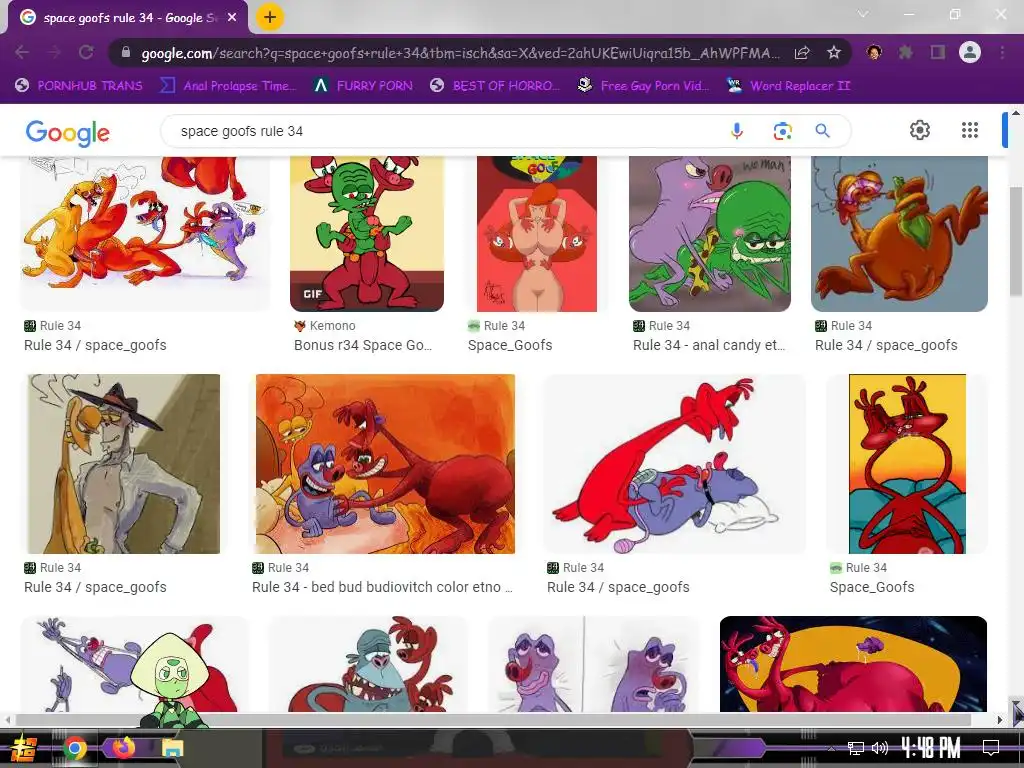Viewport: 1024px width, 768px height.
Task: Open the BEST OF HORRO... bookmark
Action: tap(495, 86)
